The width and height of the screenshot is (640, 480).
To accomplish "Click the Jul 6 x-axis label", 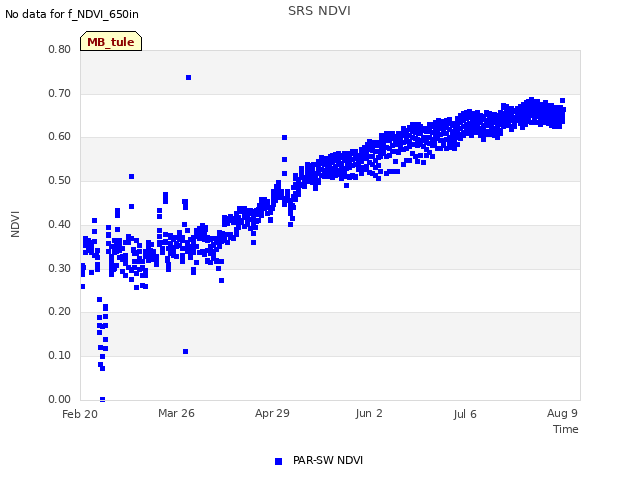I will [465, 414].
